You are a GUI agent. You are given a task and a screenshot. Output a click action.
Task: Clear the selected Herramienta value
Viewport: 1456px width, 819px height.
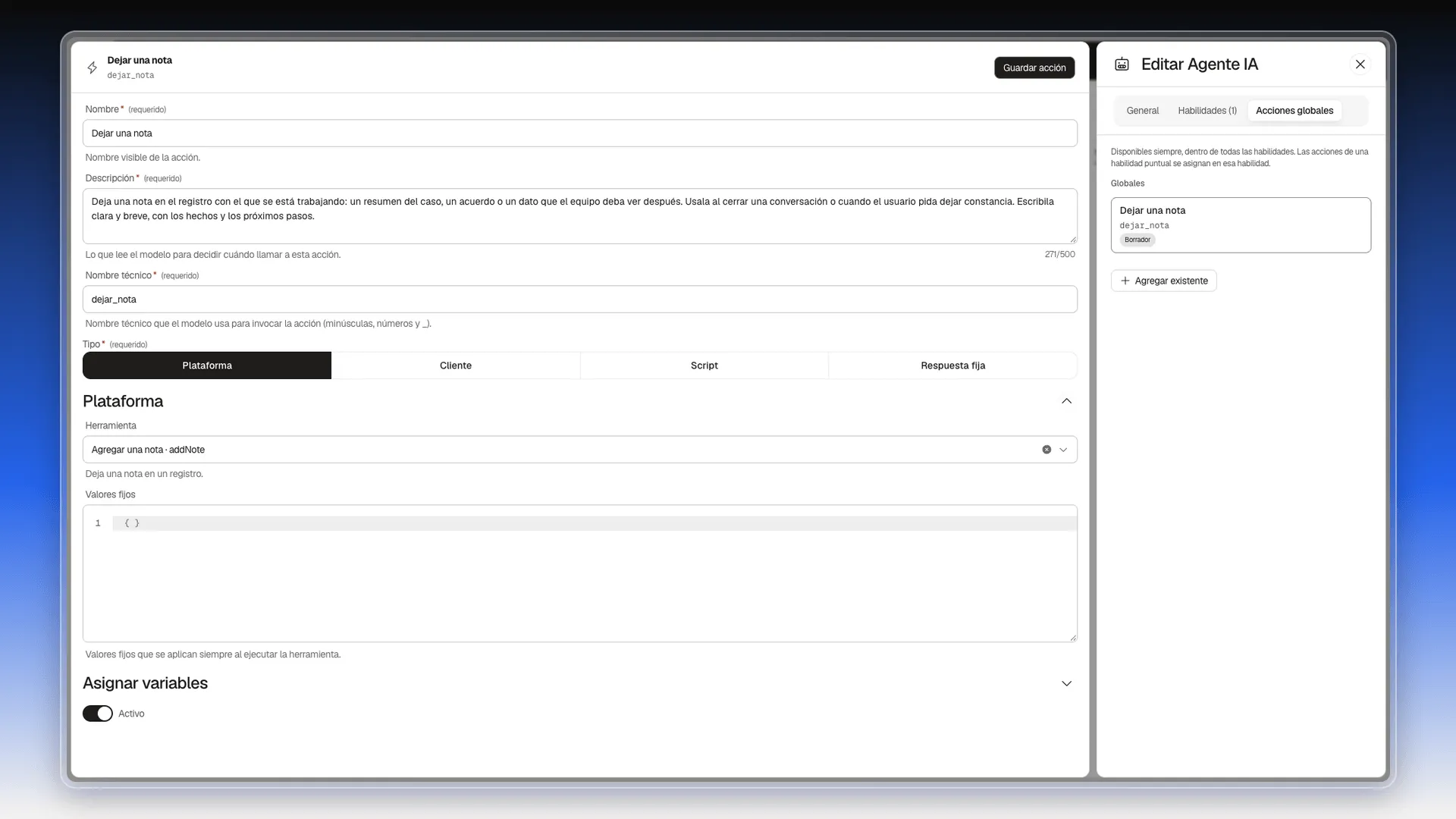(x=1046, y=450)
